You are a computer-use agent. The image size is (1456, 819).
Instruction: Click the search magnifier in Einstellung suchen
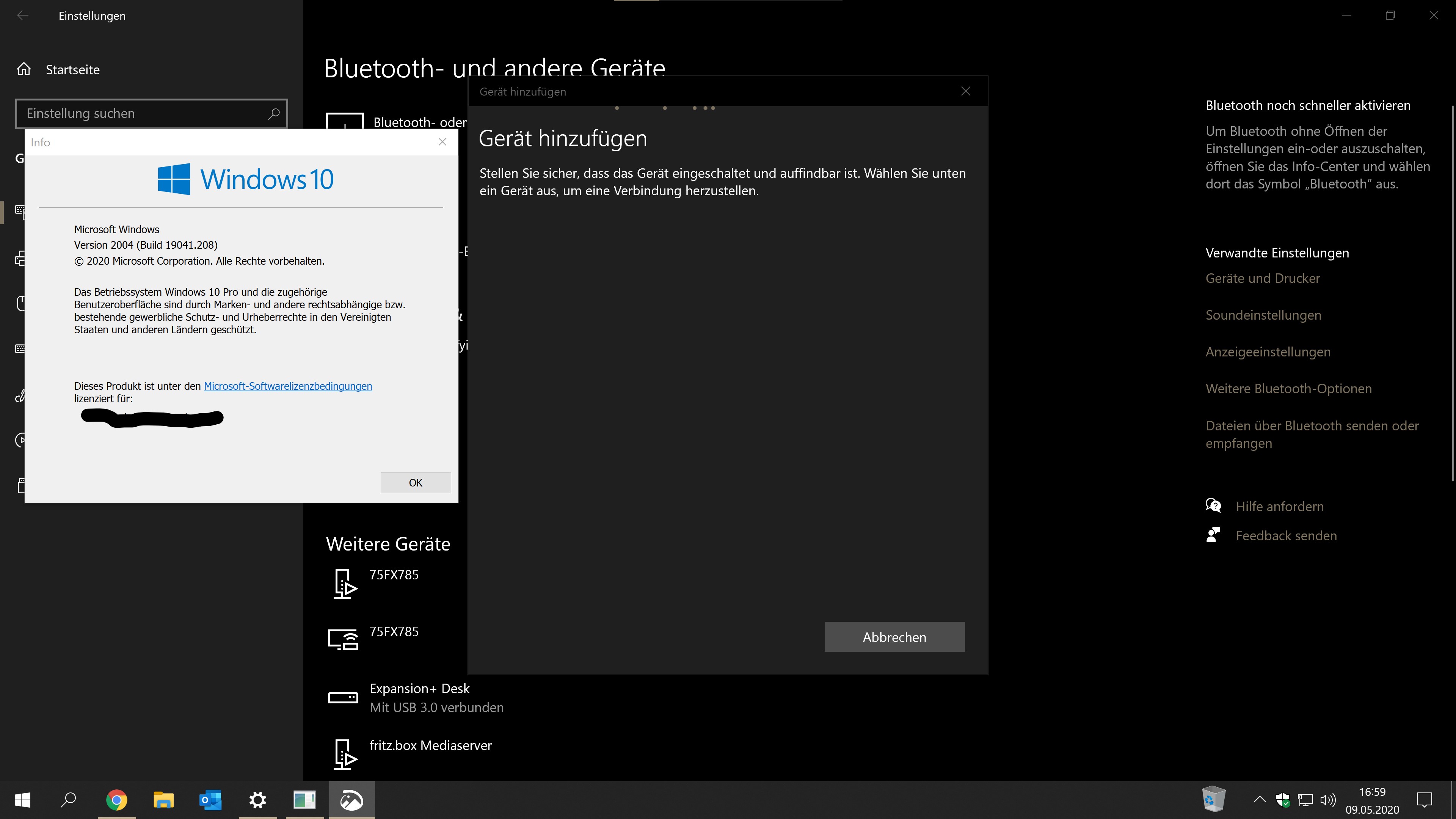click(x=273, y=114)
